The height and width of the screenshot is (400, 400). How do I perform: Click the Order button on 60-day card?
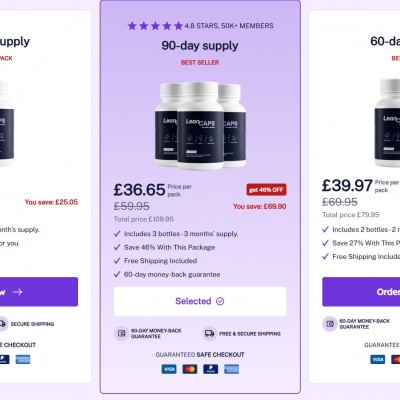pos(361,292)
